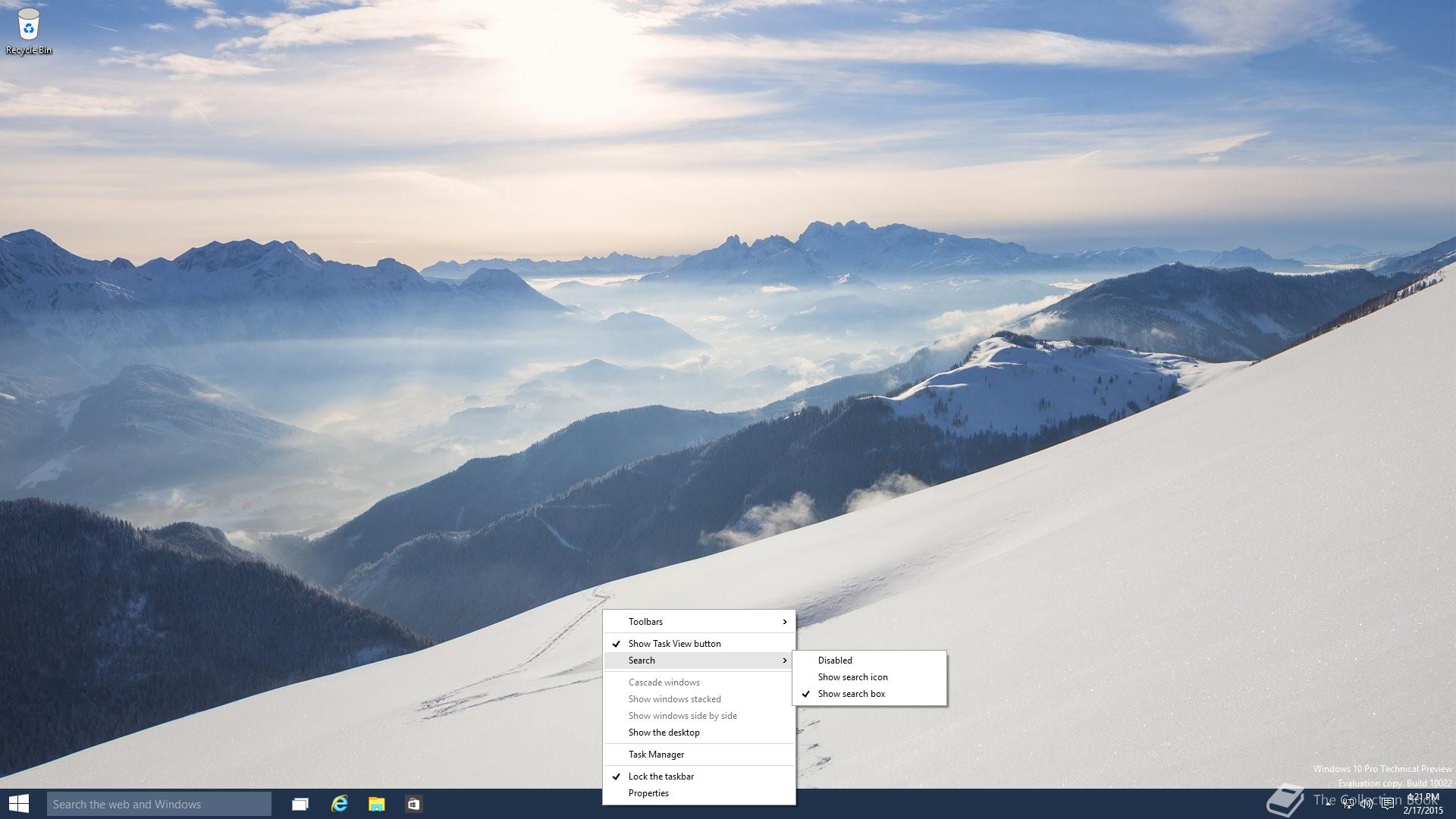The image size is (1456, 819).
Task: Toggle Show Task View button option
Action: [x=674, y=644]
